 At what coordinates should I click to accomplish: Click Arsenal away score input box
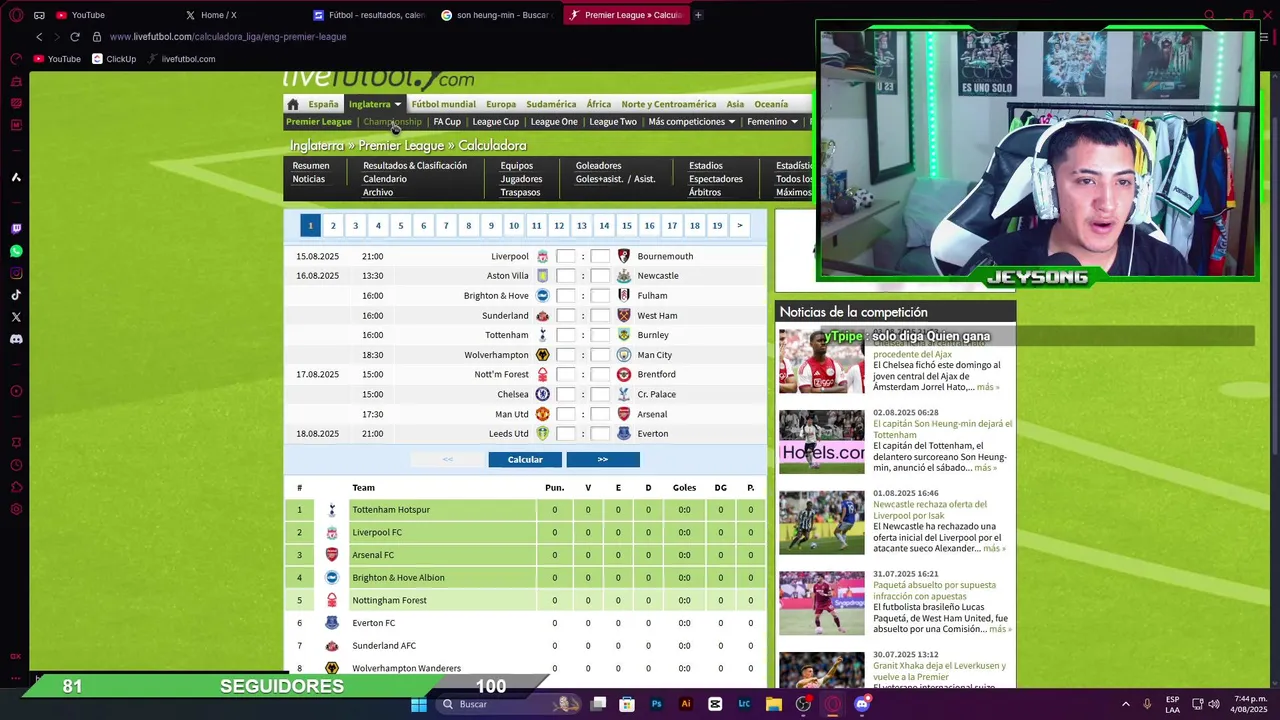600,414
